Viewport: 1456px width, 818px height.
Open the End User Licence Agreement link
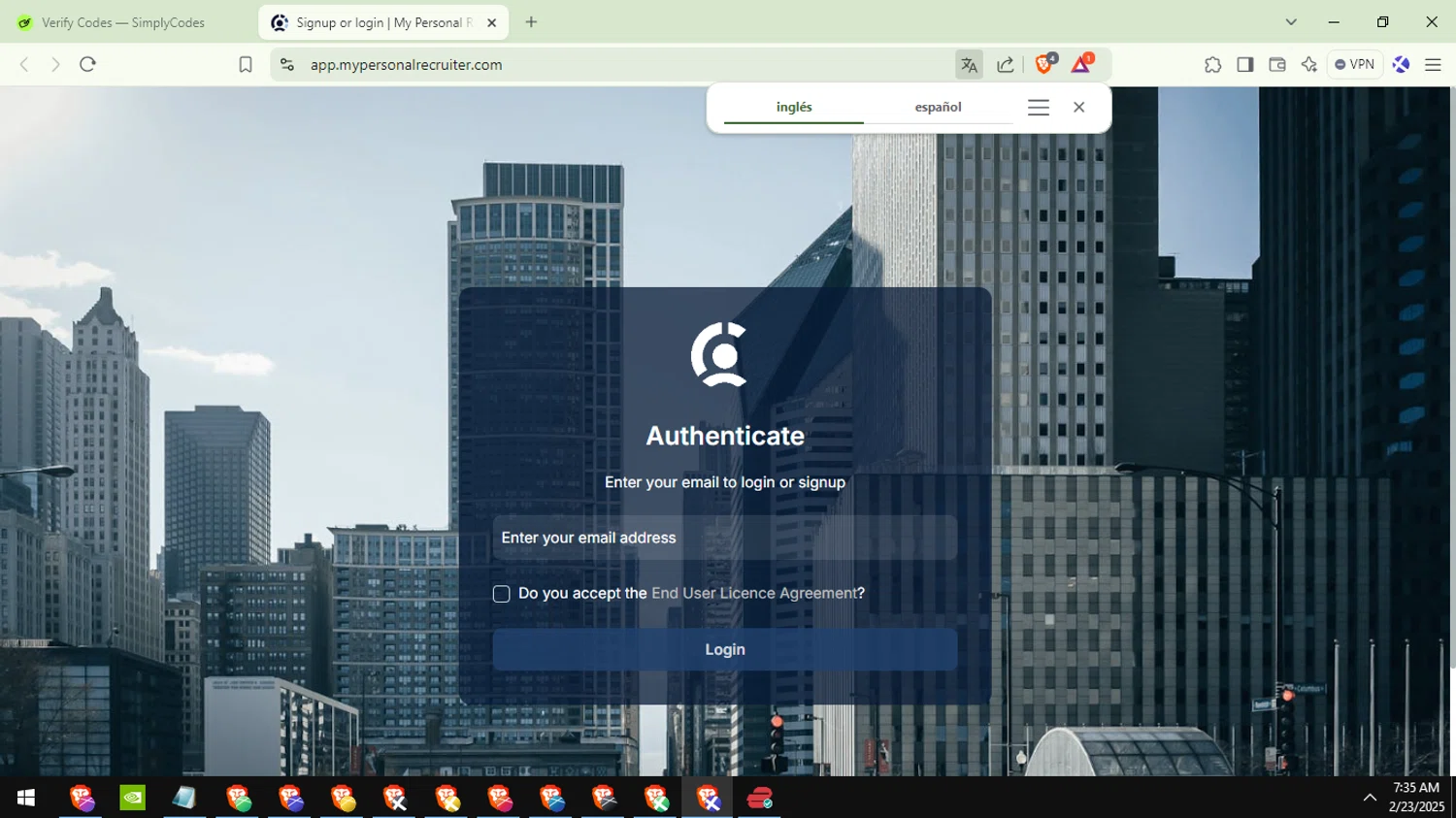pyautogui.click(x=754, y=593)
